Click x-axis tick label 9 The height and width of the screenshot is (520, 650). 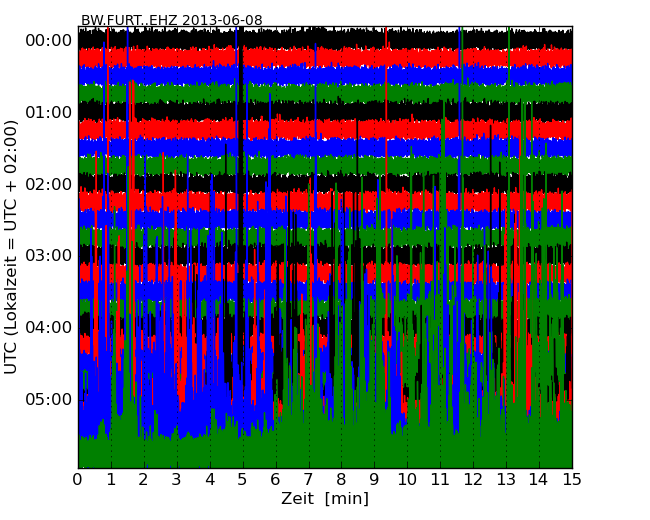click(374, 480)
